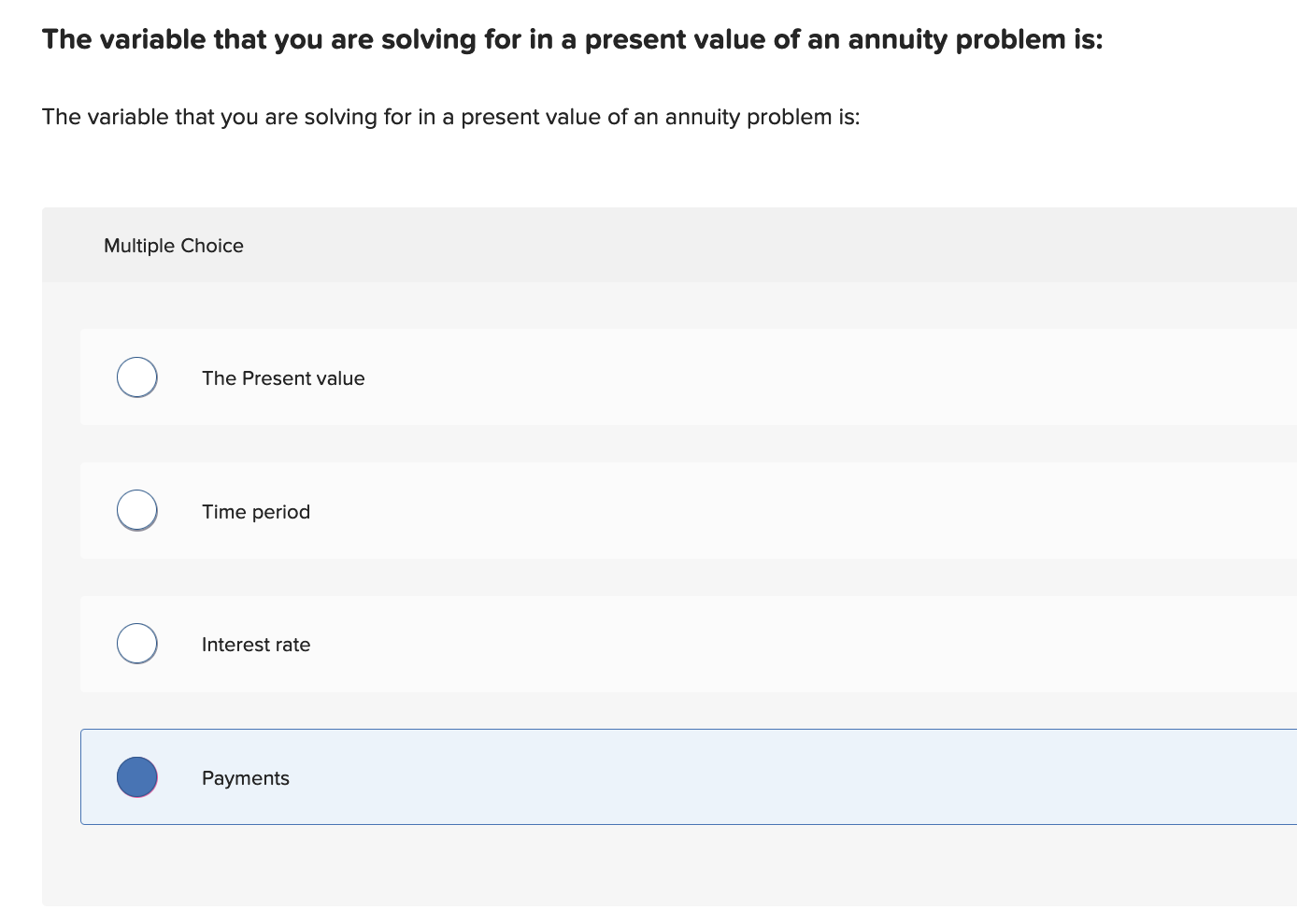Click the text label The Present value

(283, 377)
